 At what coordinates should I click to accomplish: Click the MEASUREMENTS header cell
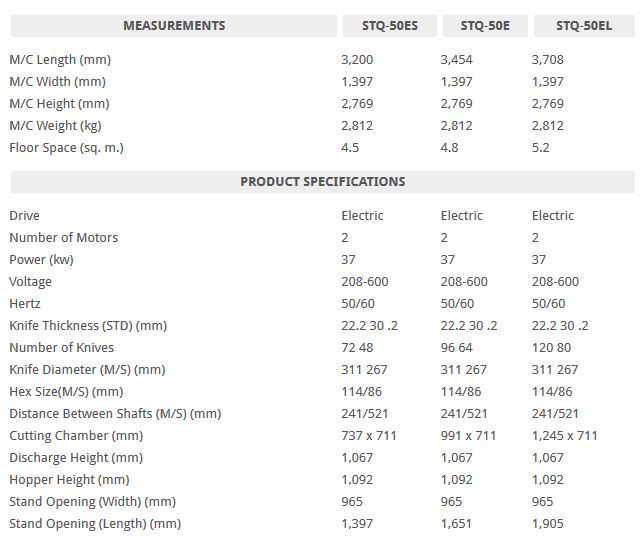pyautogui.click(x=174, y=26)
